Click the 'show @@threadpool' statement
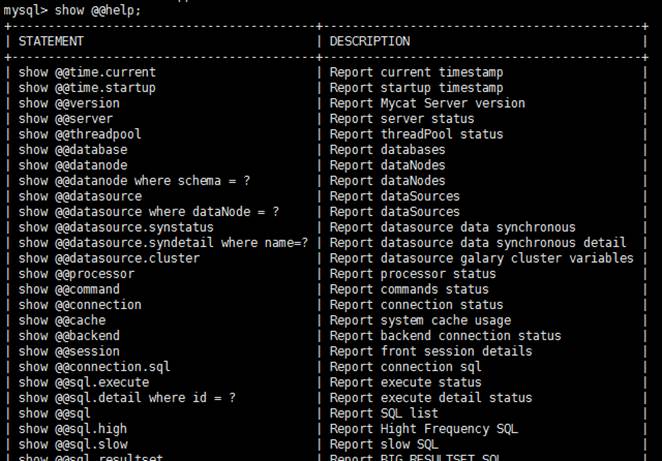The image size is (662, 461). [x=76, y=134]
